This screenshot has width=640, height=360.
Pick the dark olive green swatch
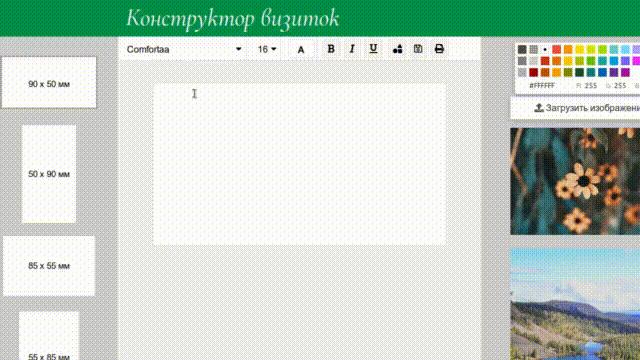568,72
